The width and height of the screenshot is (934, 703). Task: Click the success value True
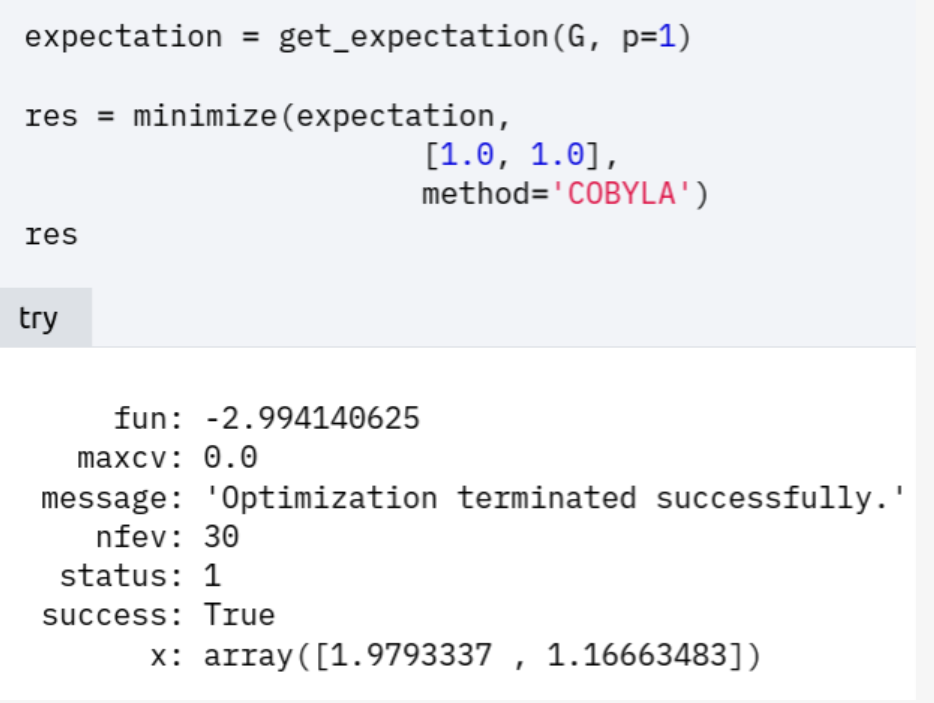pos(239,616)
